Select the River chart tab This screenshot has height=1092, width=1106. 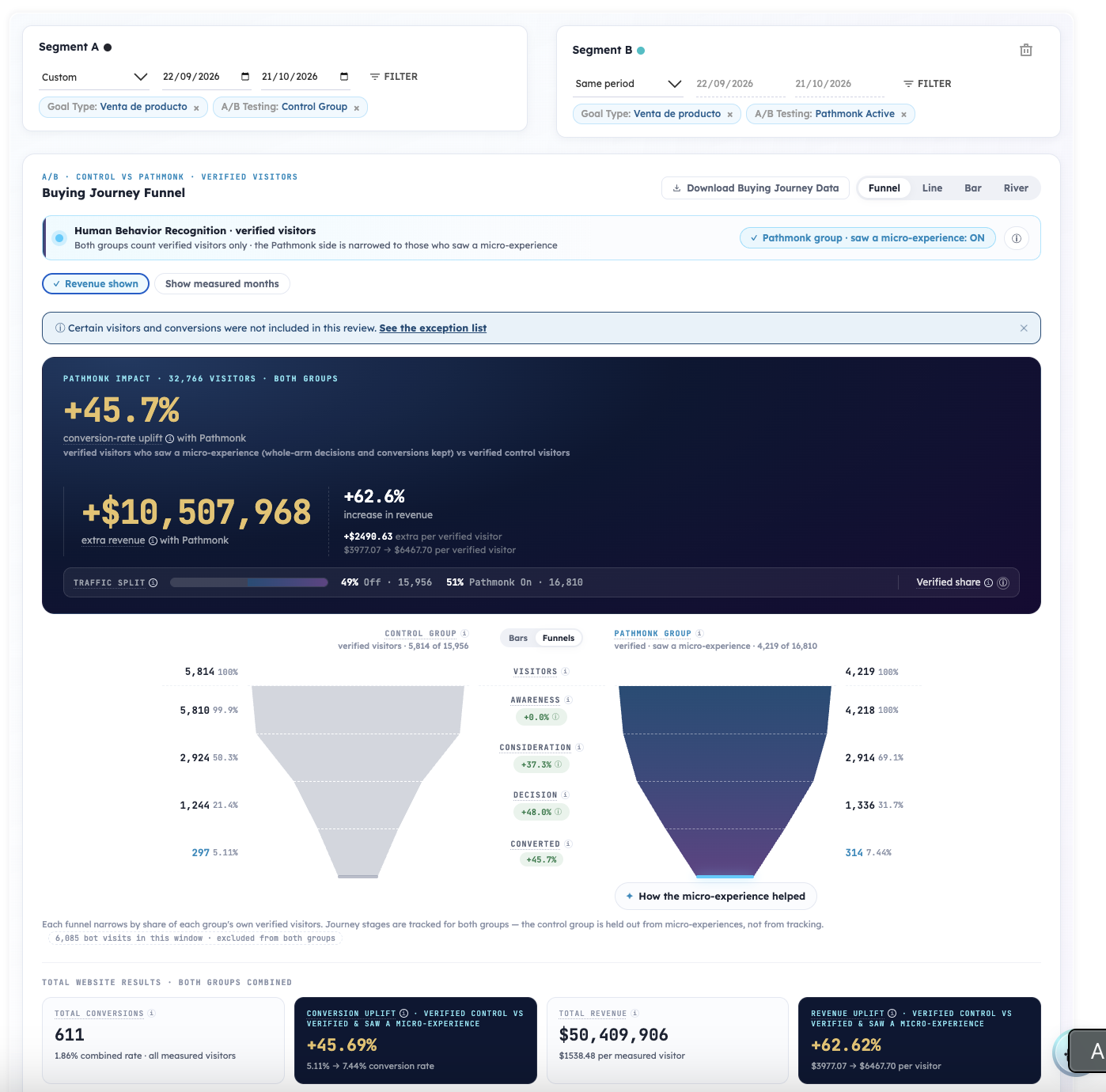[1016, 188]
